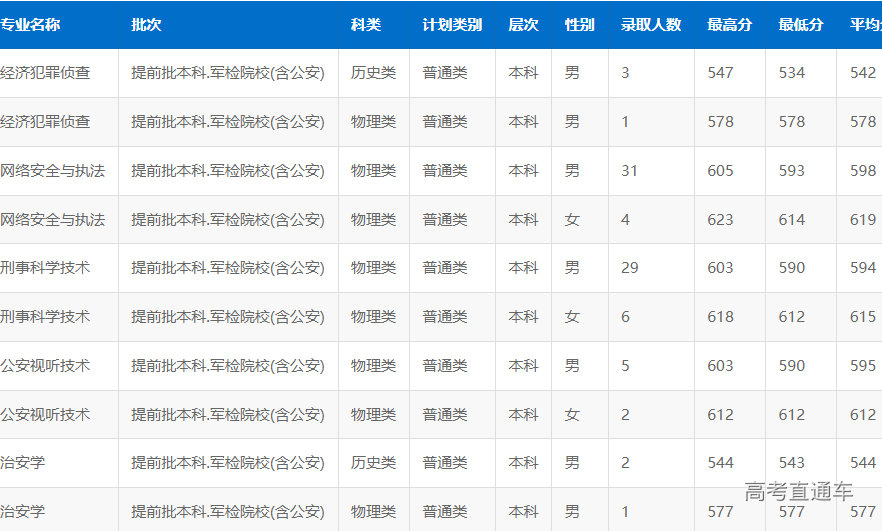Click the lowest score 614 cell
Image resolution: width=882 pixels, height=531 pixels.
792,220
